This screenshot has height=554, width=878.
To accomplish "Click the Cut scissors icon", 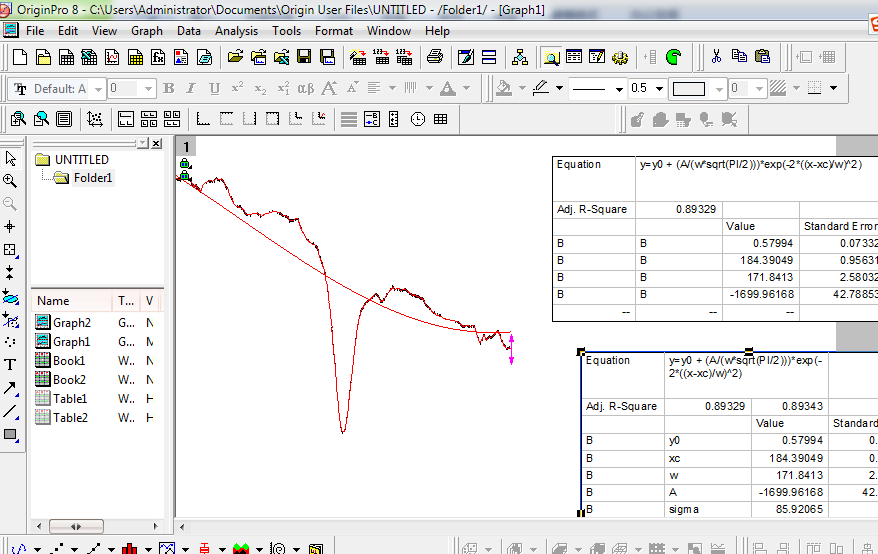I will [716, 57].
